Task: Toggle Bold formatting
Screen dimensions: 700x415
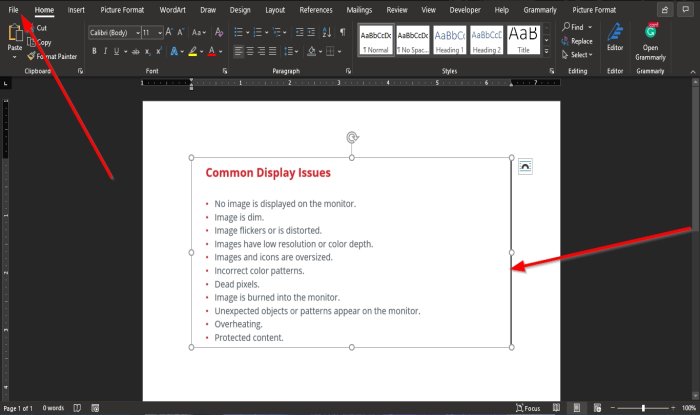Action: 93,50
